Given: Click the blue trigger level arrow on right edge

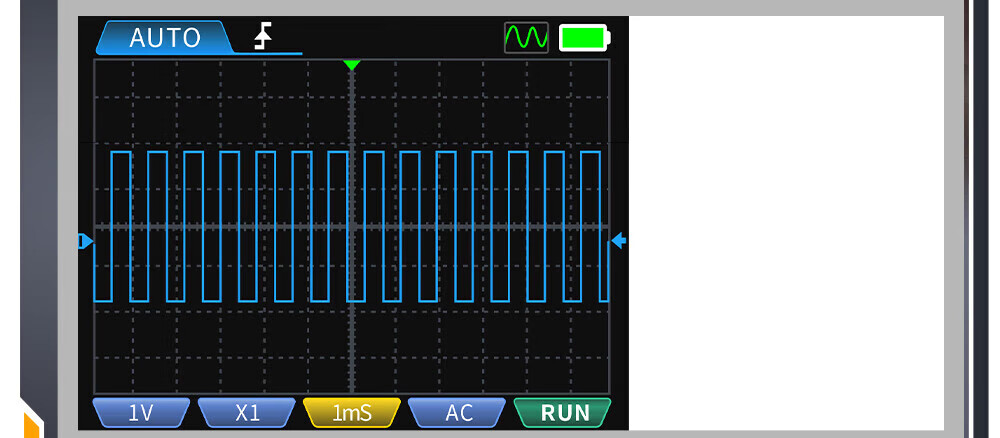Looking at the screenshot, I should (618, 241).
